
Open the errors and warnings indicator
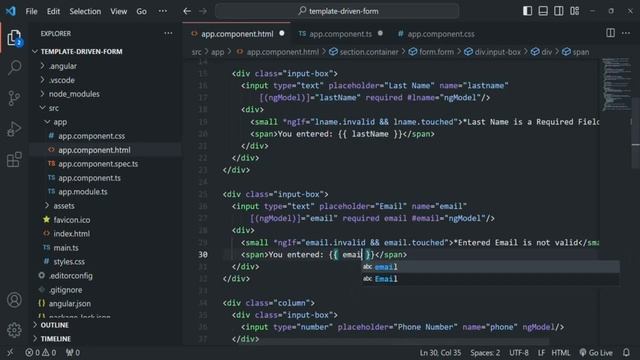(x=40, y=352)
